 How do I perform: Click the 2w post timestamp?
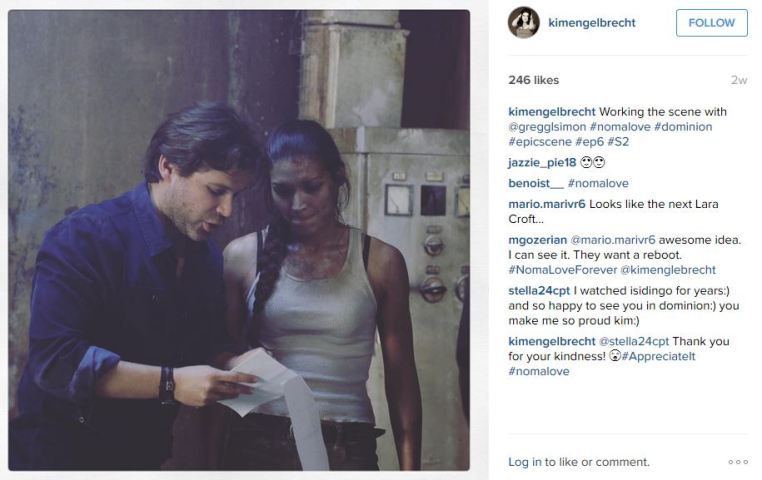coord(739,80)
